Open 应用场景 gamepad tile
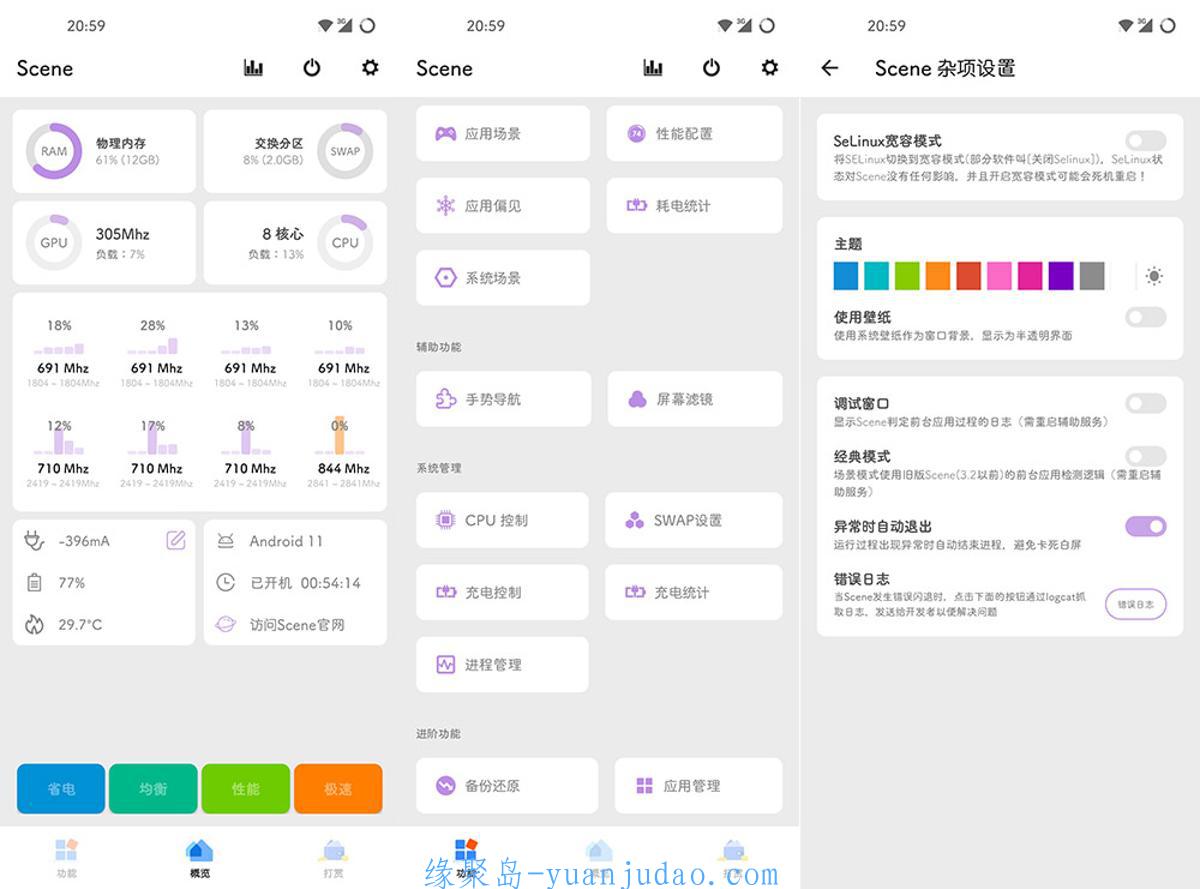Screen dimensions: 1200x889 [x=503, y=133]
